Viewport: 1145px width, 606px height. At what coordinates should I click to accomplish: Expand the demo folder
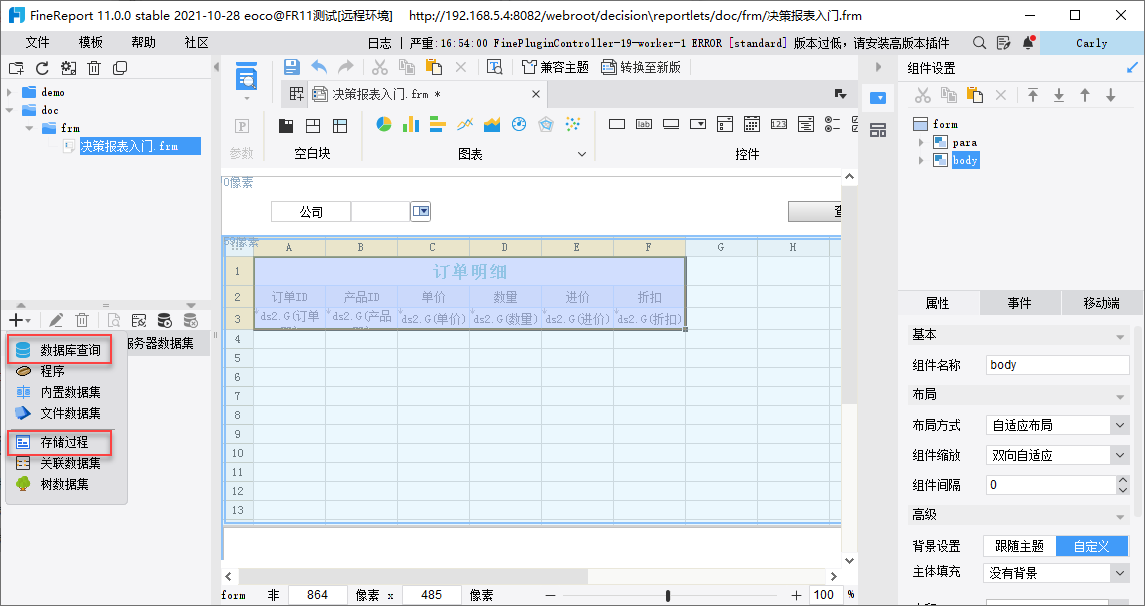9,93
